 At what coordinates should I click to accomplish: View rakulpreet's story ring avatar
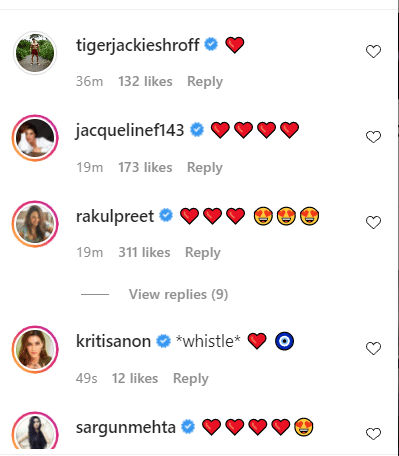35,224
